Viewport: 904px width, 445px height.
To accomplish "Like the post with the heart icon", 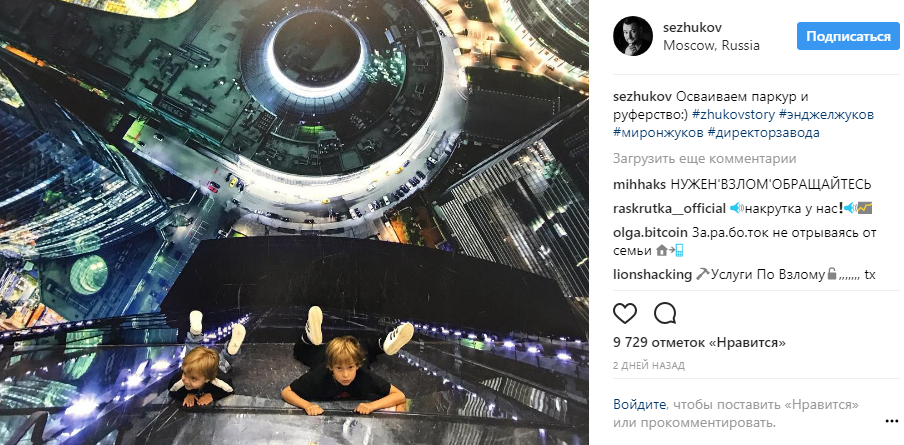I will 624,314.
